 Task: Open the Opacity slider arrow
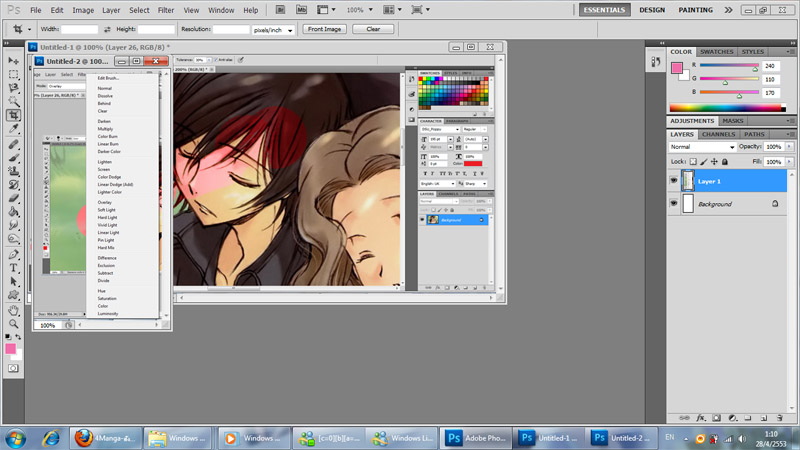pos(789,146)
